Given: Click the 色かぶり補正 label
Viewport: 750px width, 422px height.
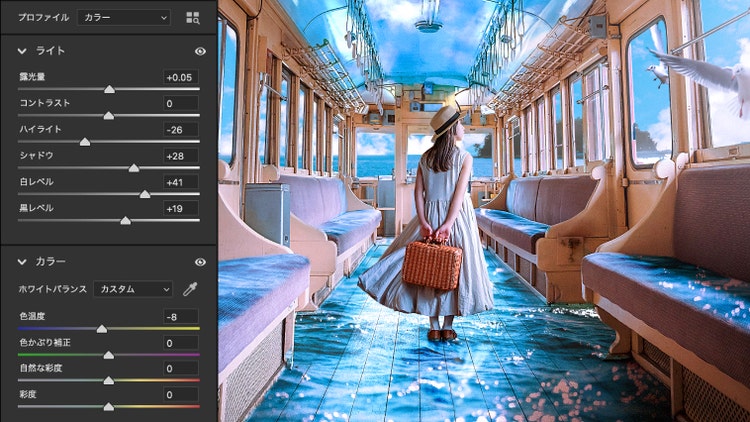Looking at the screenshot, I should pos(45,343).
